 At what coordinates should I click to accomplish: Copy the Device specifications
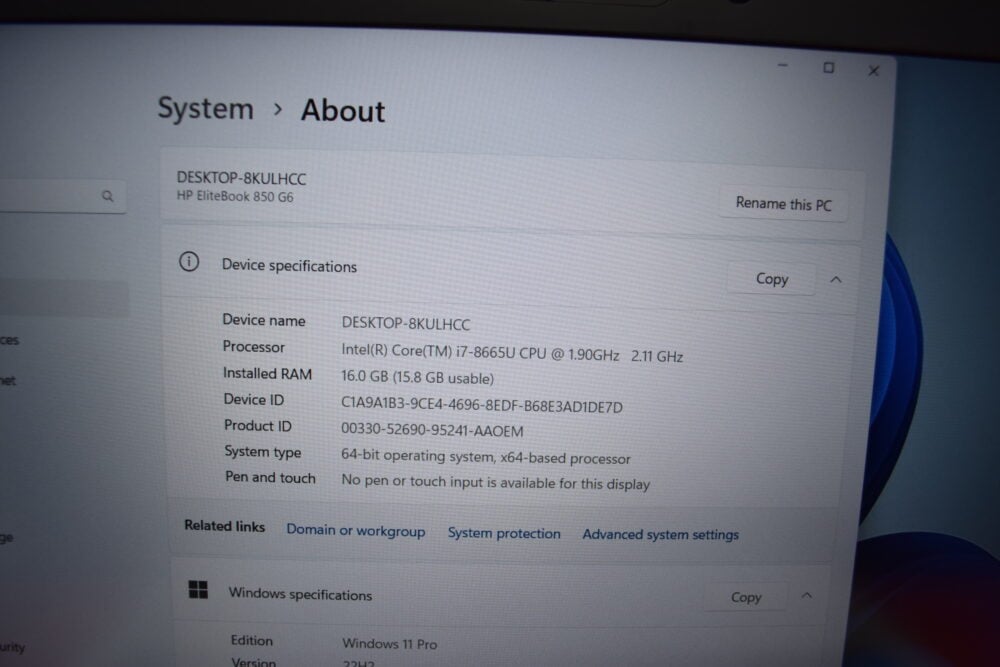coord(772,279)
